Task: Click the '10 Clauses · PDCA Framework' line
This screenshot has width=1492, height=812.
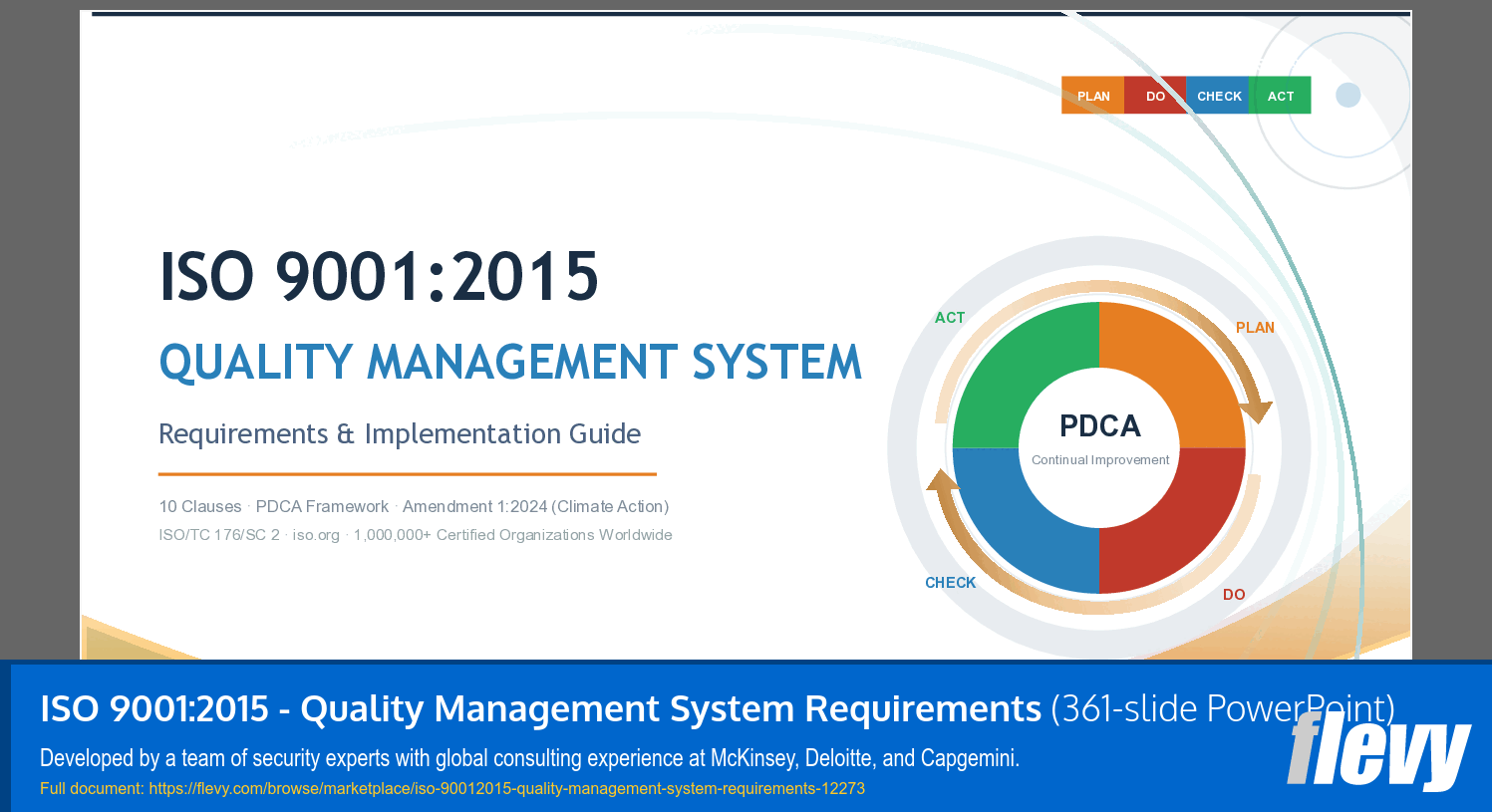Action: coord(414,506)
